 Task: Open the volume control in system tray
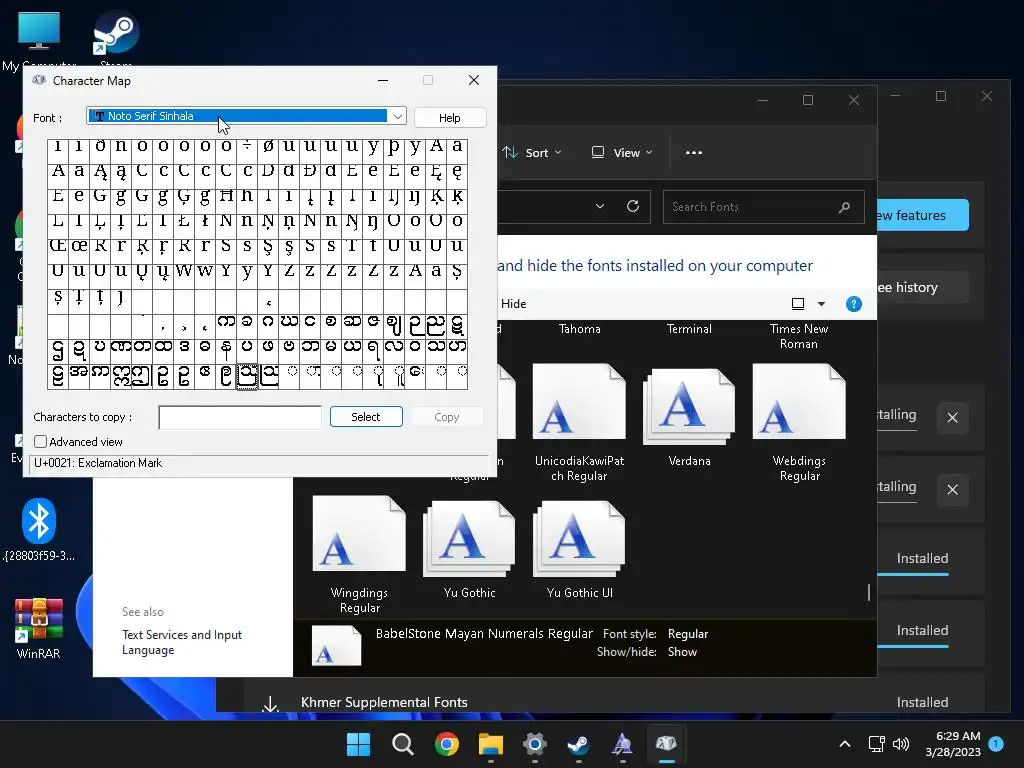901,744
